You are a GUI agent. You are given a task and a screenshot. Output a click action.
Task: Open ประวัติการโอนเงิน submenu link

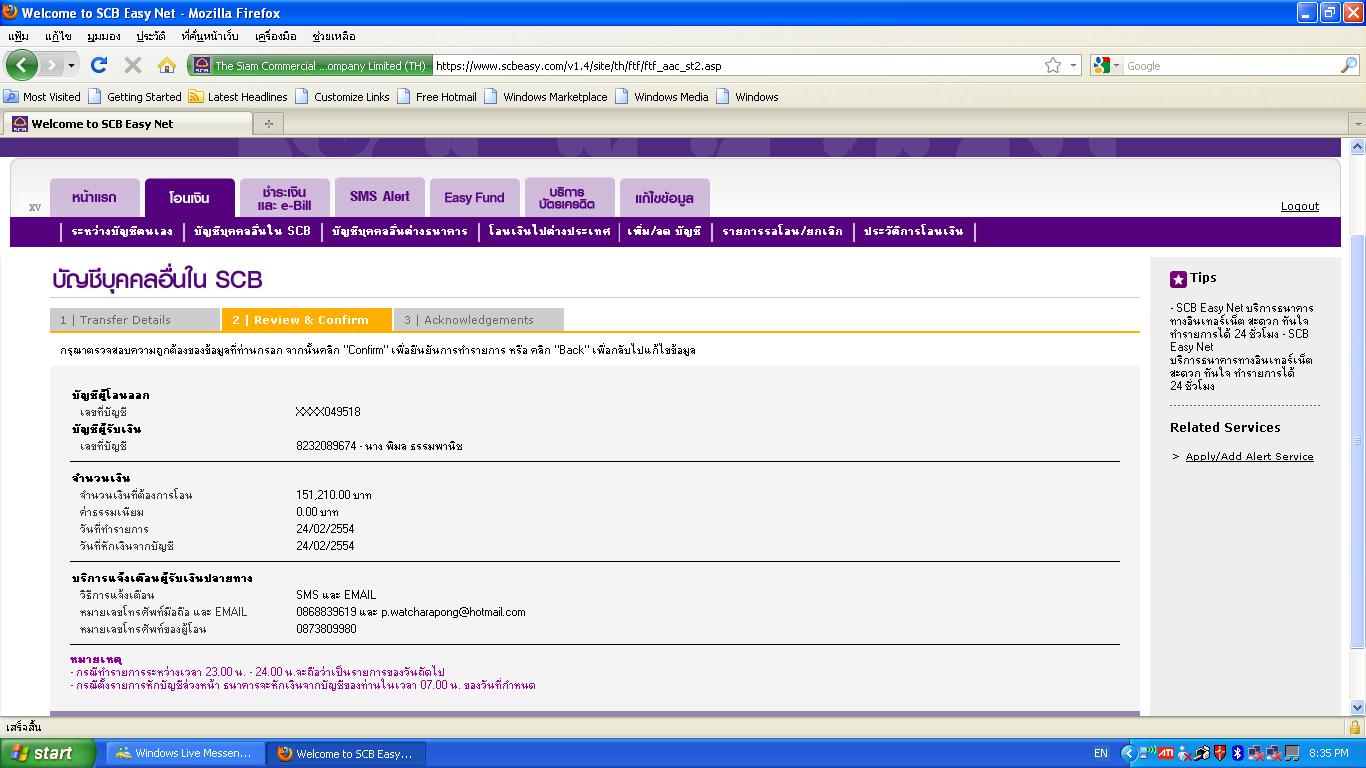(914, 231)
